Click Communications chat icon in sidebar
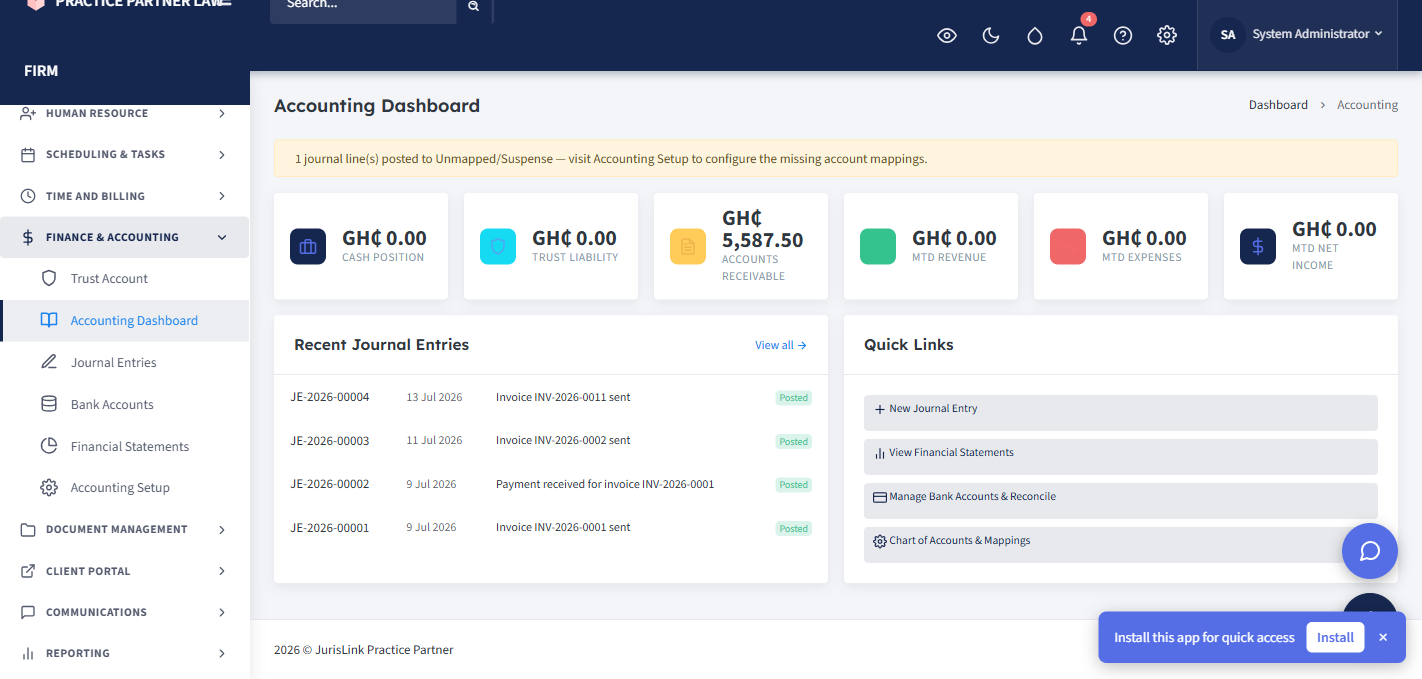Screen dimensions: 1422x679 point(28,612)
